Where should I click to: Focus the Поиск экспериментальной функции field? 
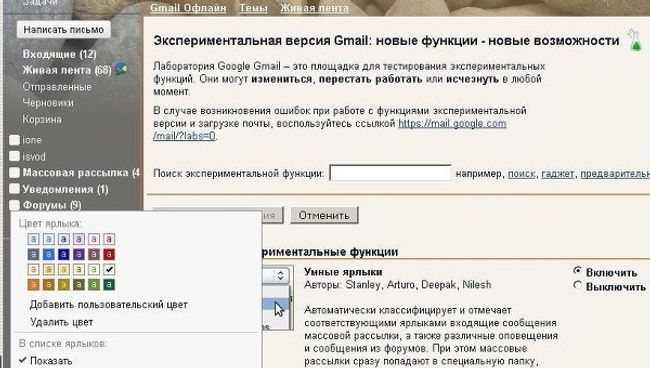390,173
